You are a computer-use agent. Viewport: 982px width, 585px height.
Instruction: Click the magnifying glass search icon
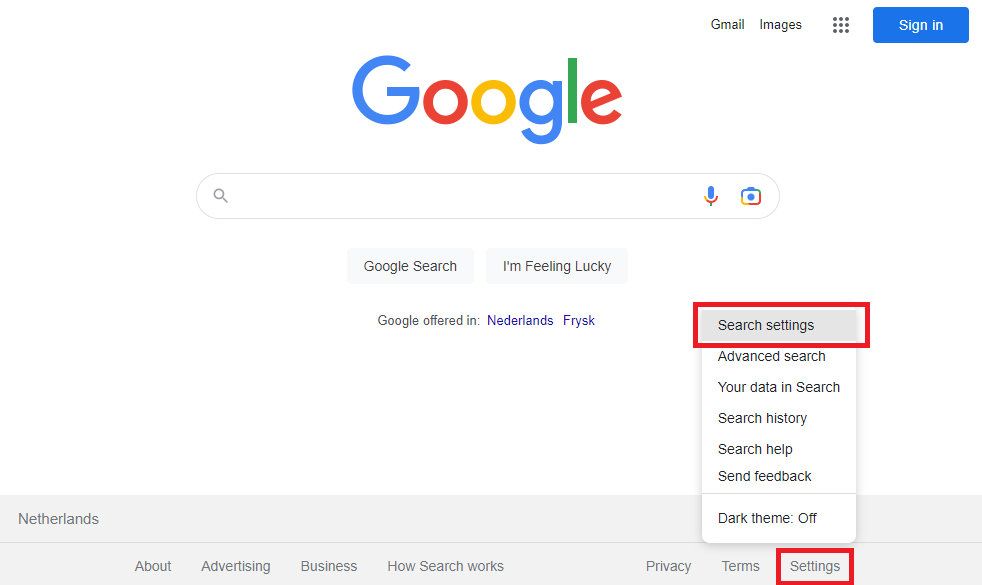[220, 195]
